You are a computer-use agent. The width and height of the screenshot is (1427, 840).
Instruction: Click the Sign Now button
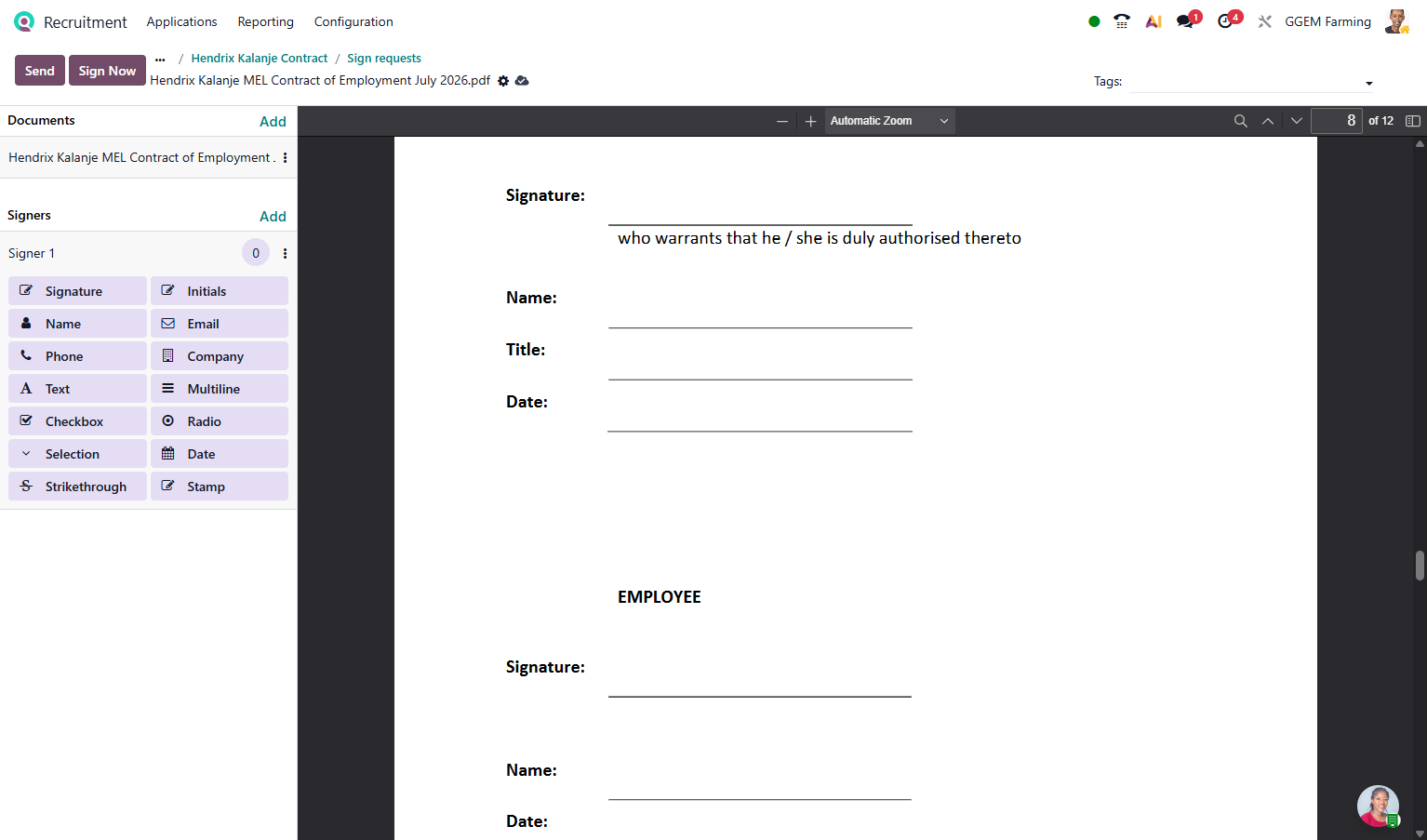click(x=107, y=71)
